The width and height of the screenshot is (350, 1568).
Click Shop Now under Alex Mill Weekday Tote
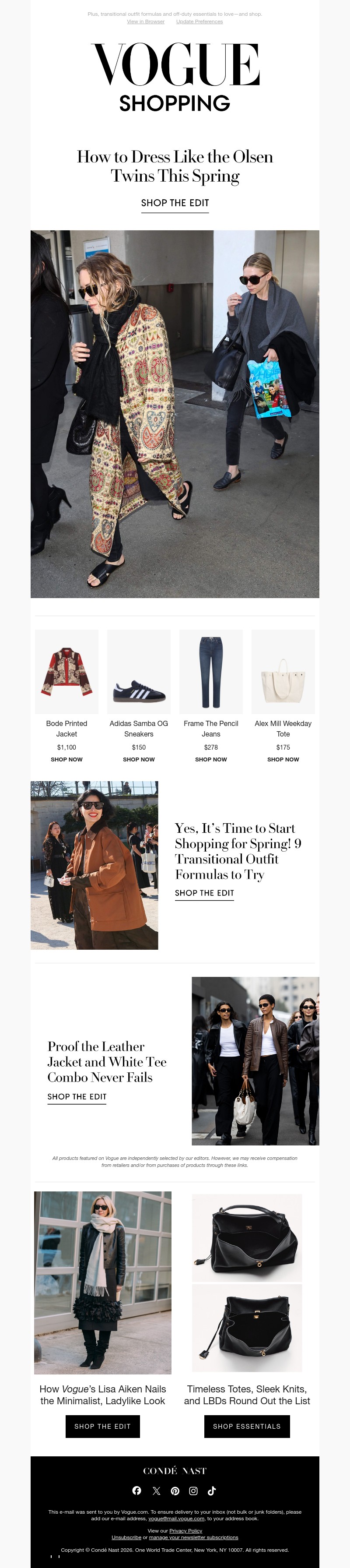[x=283, y=759]
